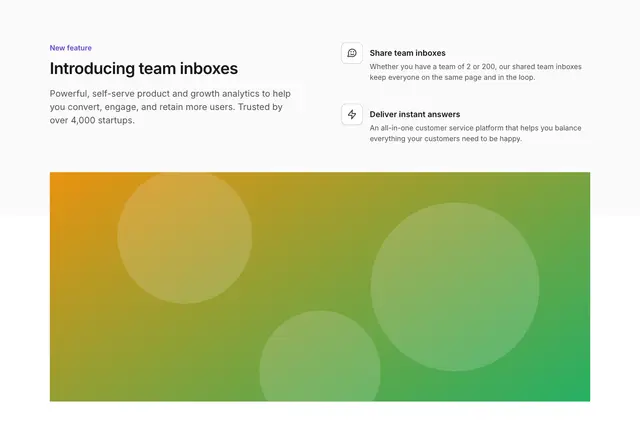Click the 'Deliver instant answers' title

point(415,114)
